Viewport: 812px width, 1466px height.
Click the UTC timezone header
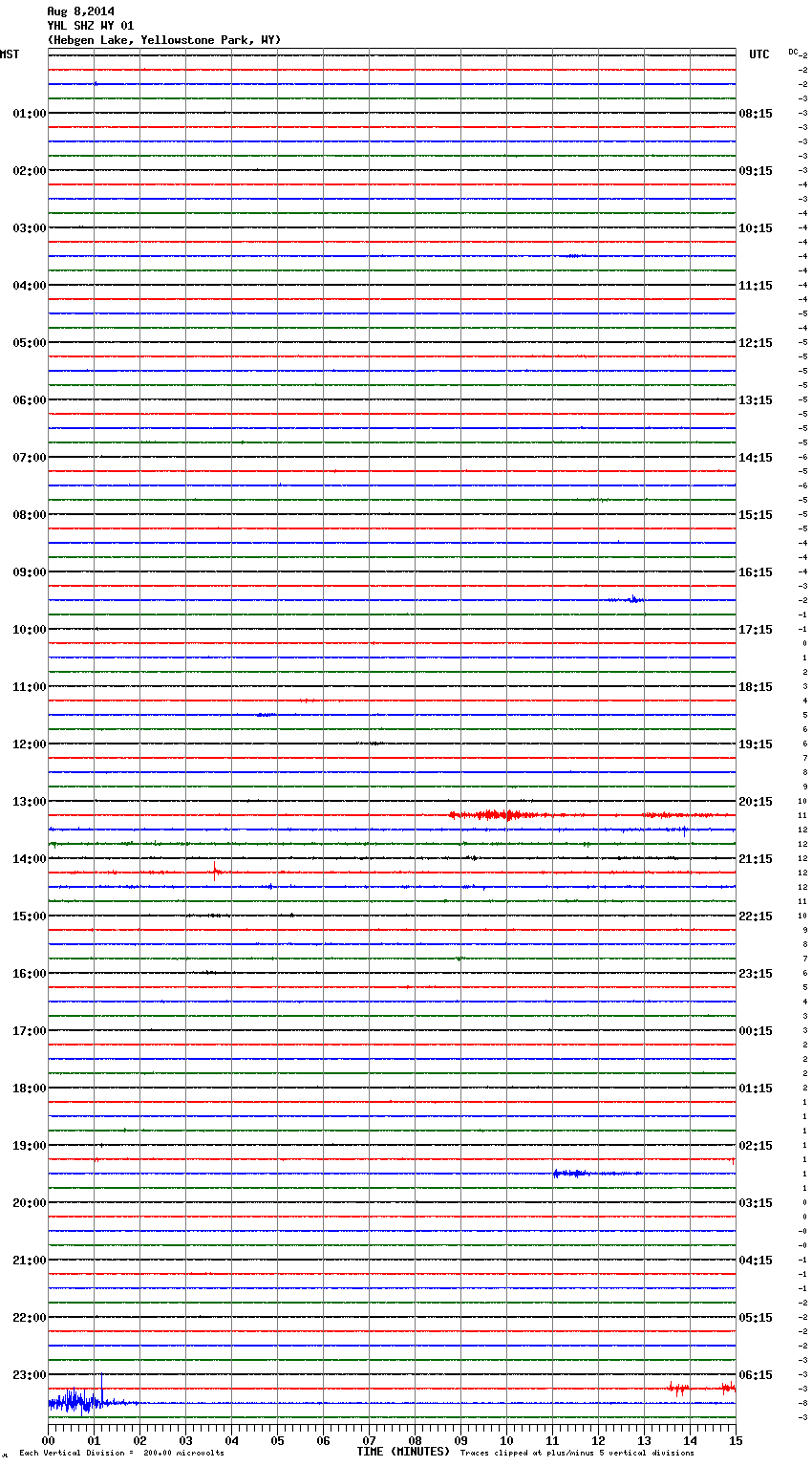click(759, 54)
